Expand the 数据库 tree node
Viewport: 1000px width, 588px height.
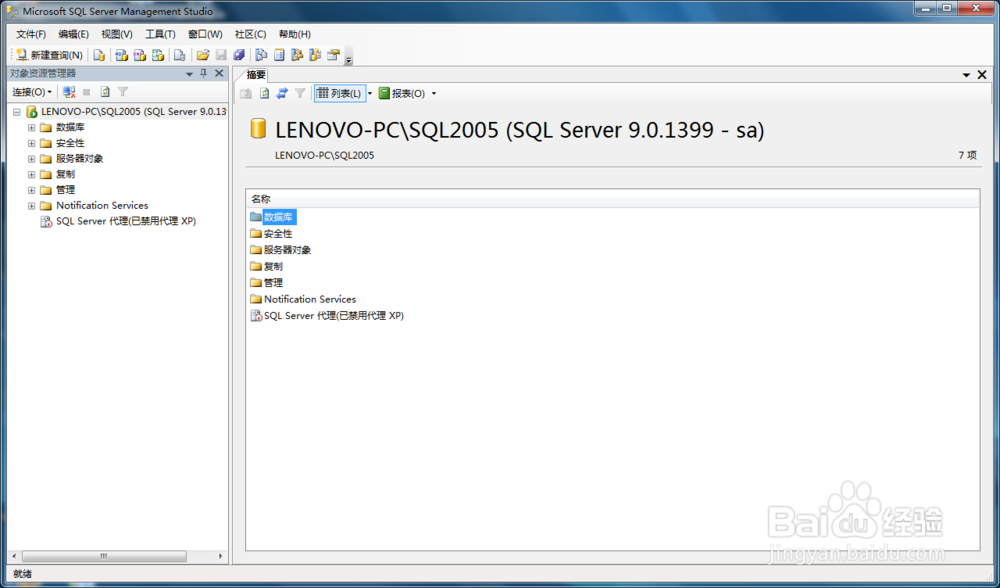31,128
